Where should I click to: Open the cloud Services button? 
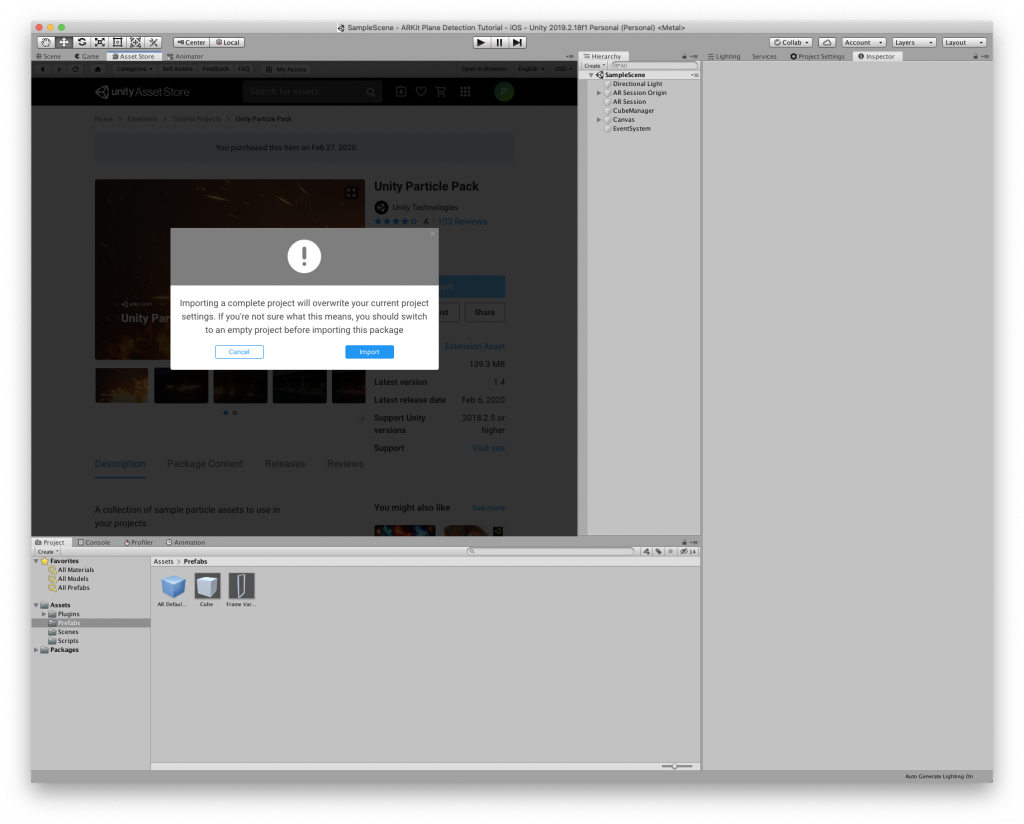[827, 42]
